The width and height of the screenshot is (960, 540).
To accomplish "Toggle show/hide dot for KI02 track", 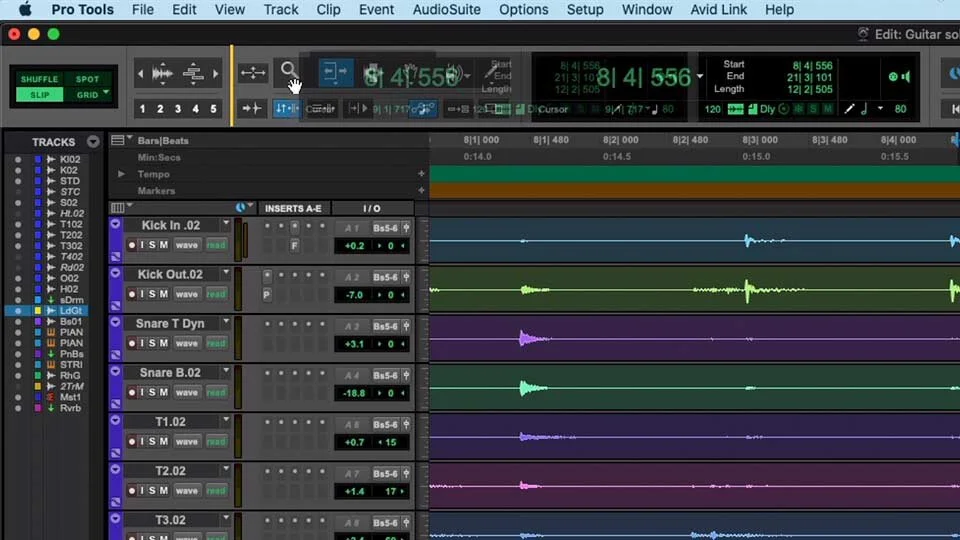I will pyautogui.click(x=18, y=159).
